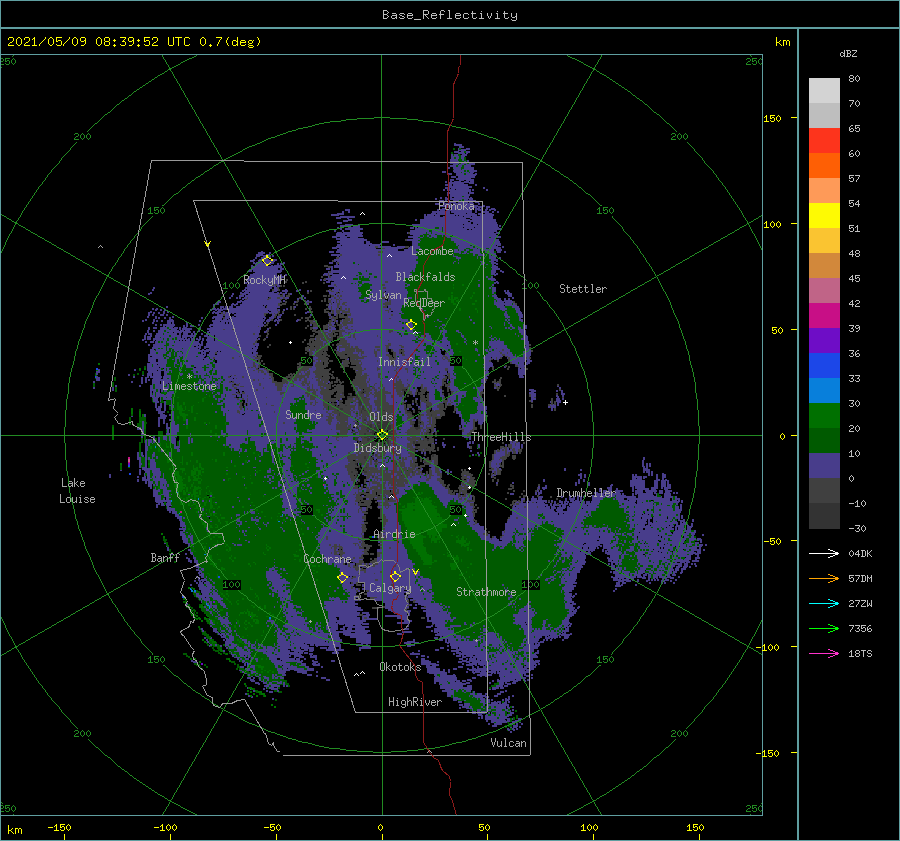
Task: Click the blue 36–33 dBZ color swatch
Action: tap(824, 365)
